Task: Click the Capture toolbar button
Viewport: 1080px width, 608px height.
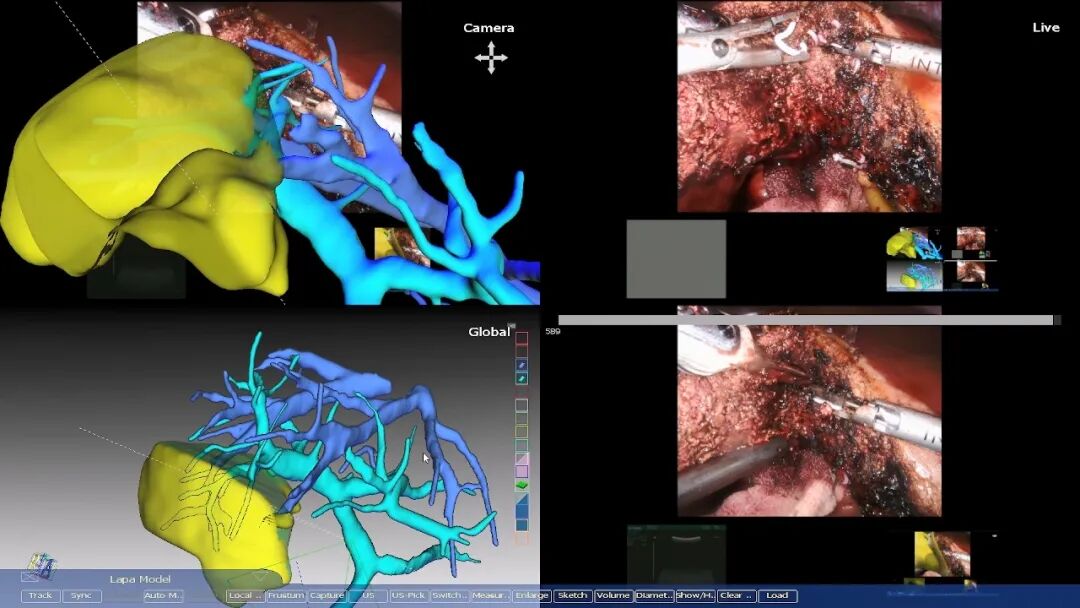Action: (326, 596)
